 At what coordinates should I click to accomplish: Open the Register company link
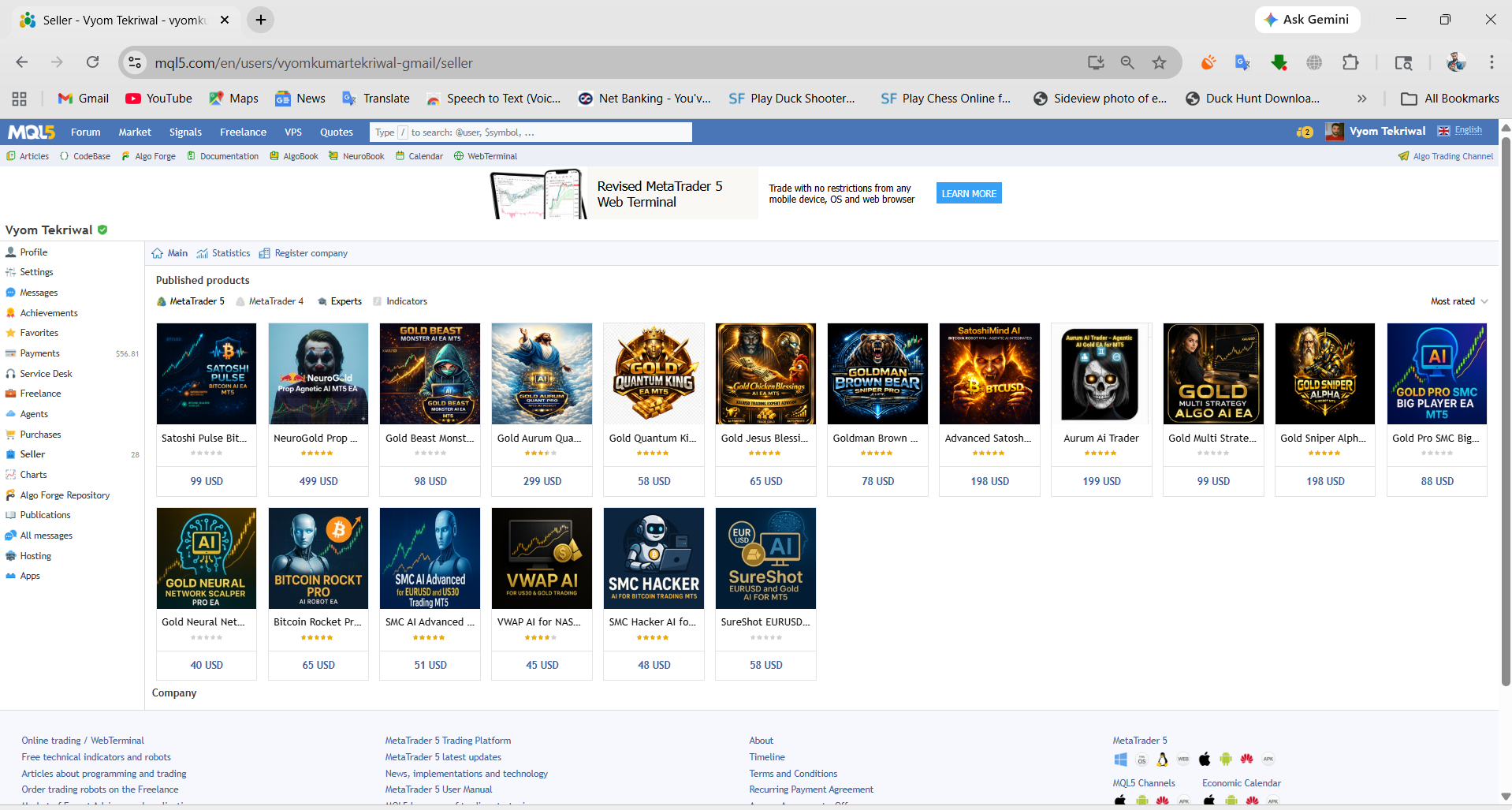tap(304, 253)
